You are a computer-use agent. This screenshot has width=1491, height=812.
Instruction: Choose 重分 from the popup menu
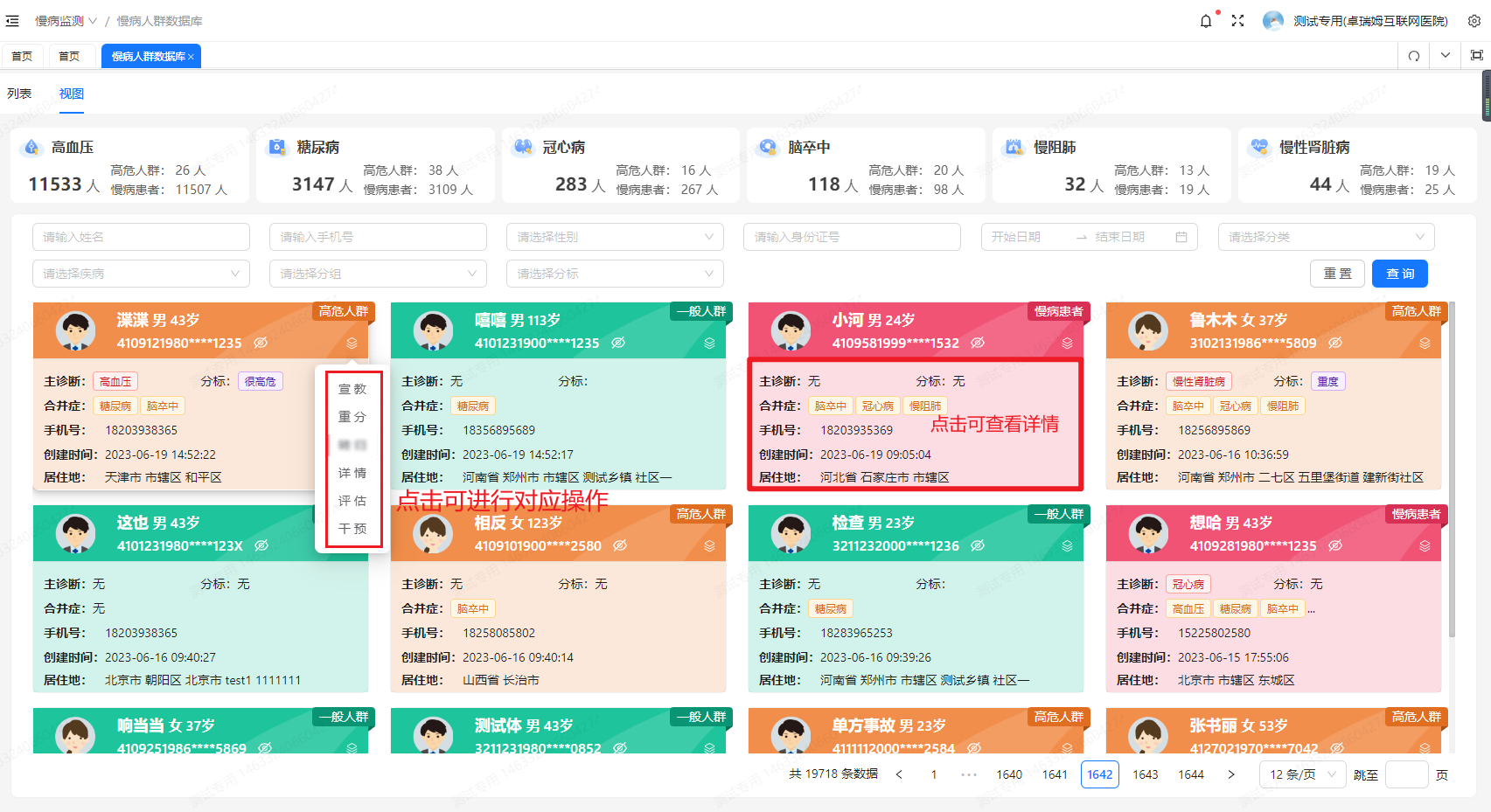click(352, 417)
